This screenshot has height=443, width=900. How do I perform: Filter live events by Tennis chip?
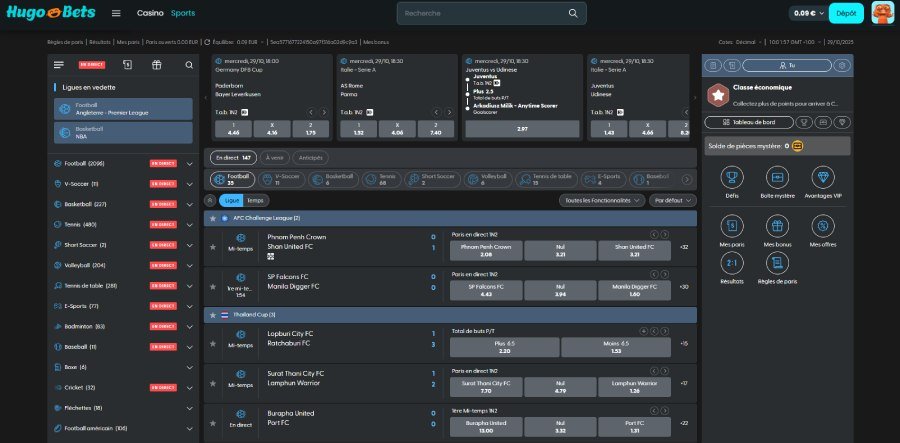click(x=381, y=180)
